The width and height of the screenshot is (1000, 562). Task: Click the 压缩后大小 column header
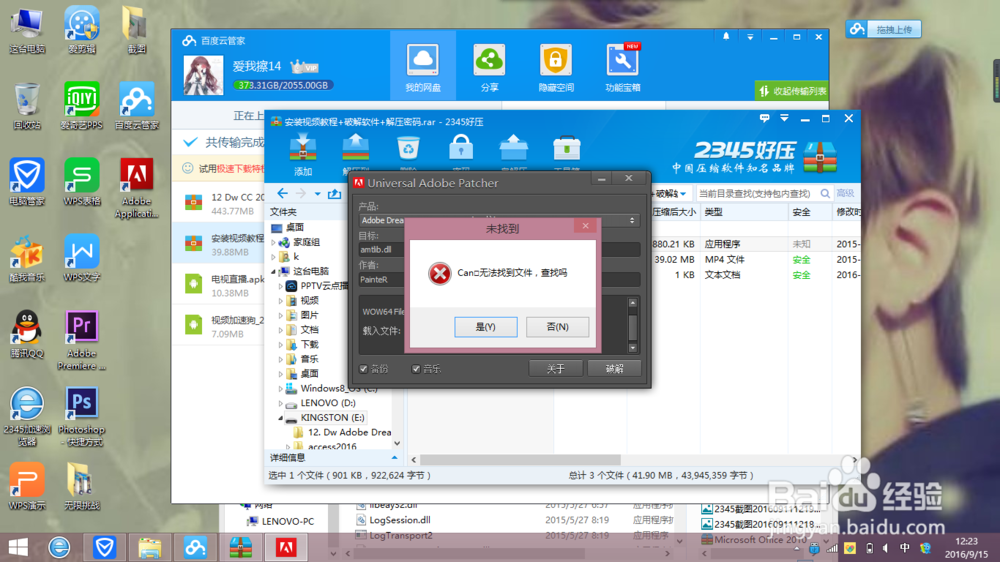tap(674, 212)
